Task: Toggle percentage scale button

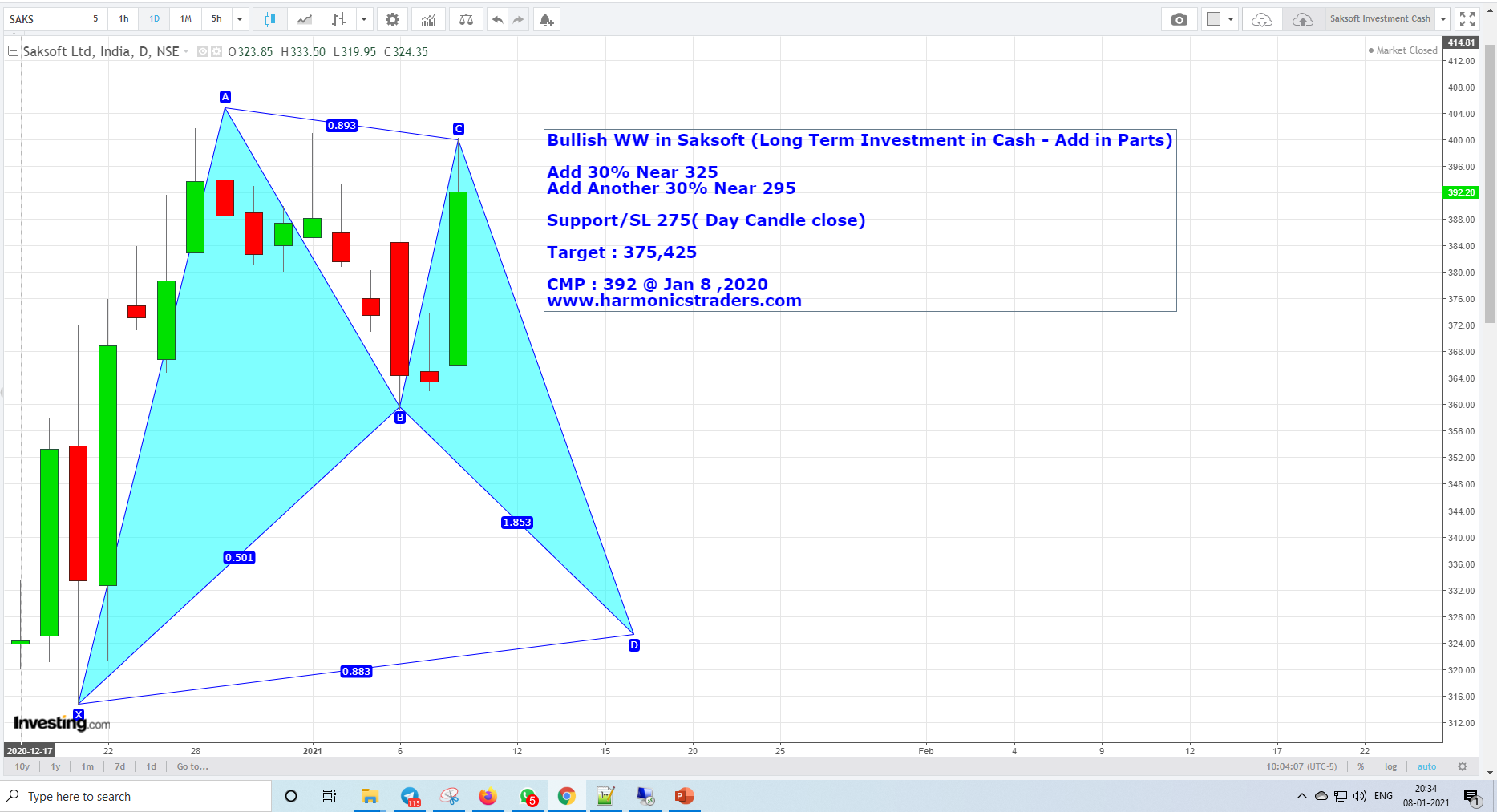Action: pos(1361,767)
